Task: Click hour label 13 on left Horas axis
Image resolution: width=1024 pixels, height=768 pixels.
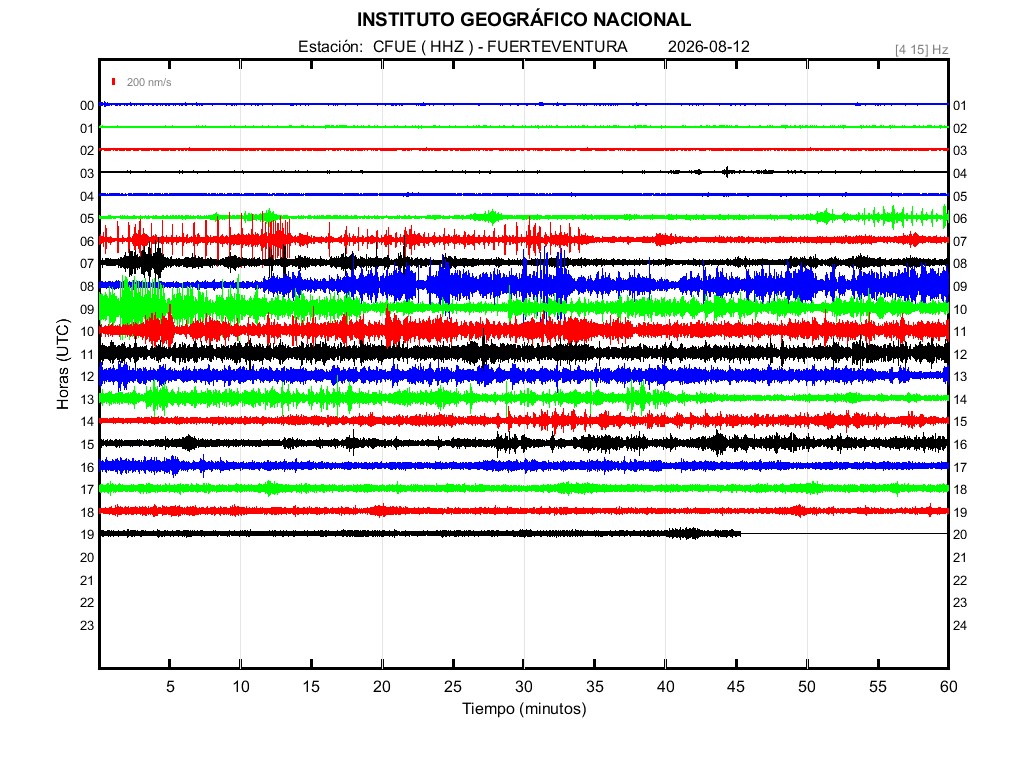Action: (x=87, y=400)
